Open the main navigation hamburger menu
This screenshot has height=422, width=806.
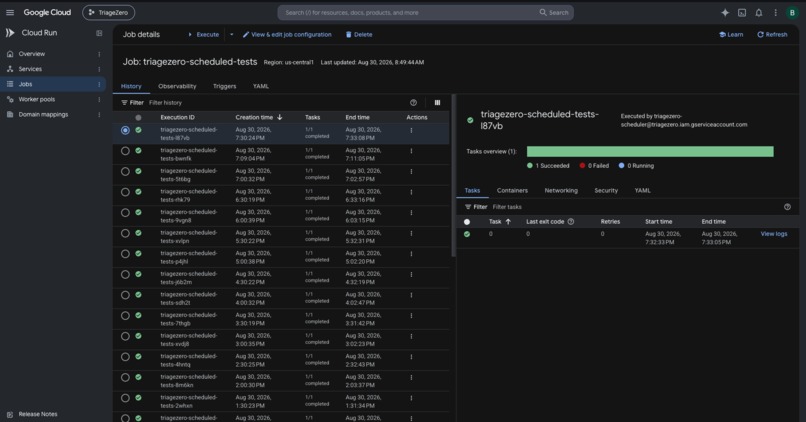click(10, 12)
